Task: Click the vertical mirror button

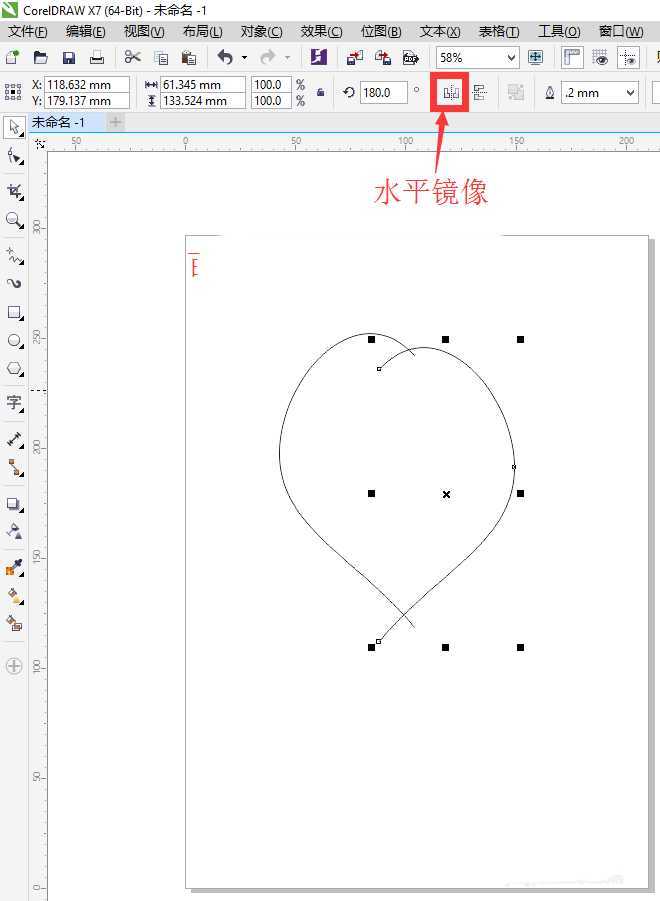Action: click(479, 93)
